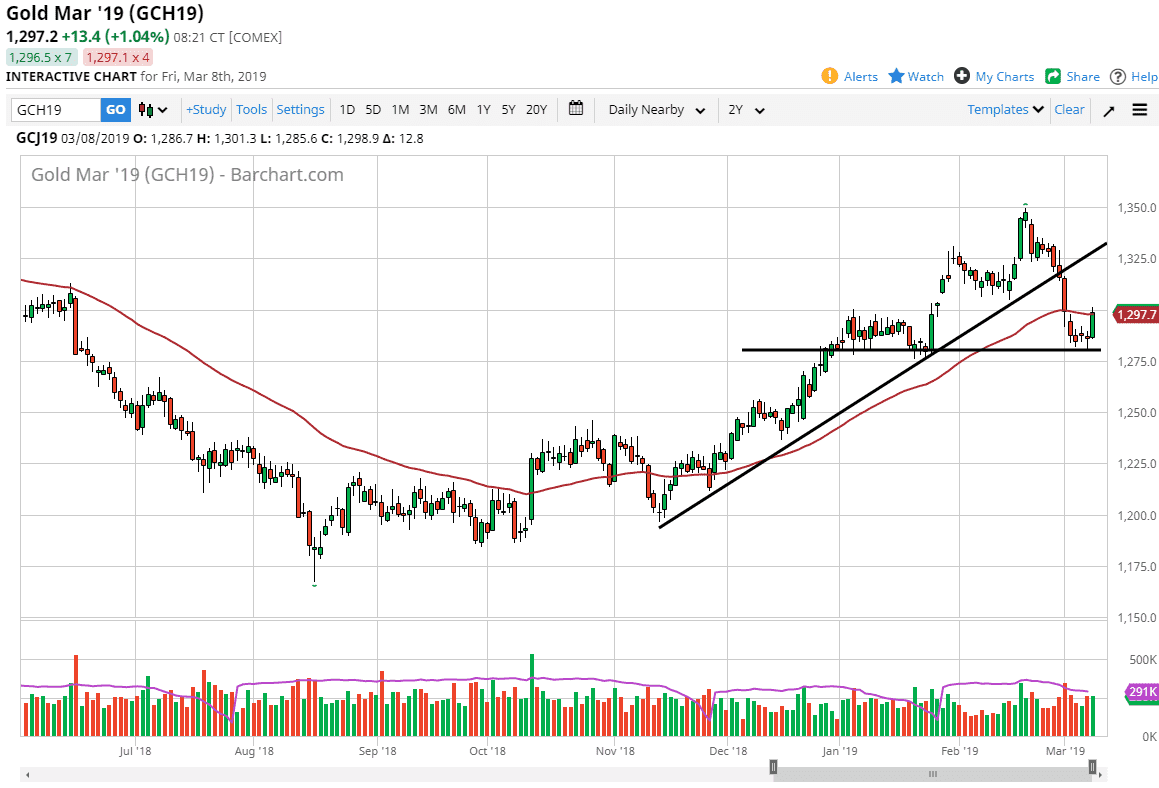1159x788 pixels.
Task: Switch to 6M time range
Action: point(456,110)
